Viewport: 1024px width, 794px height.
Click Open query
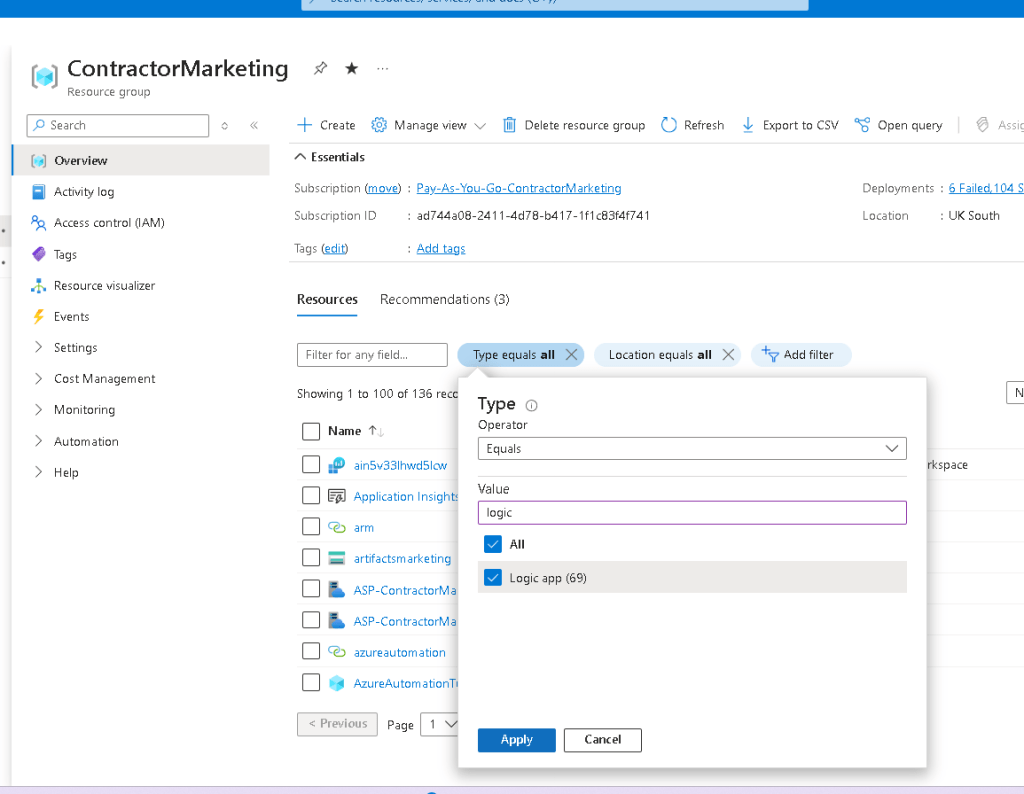click(899, 125)
